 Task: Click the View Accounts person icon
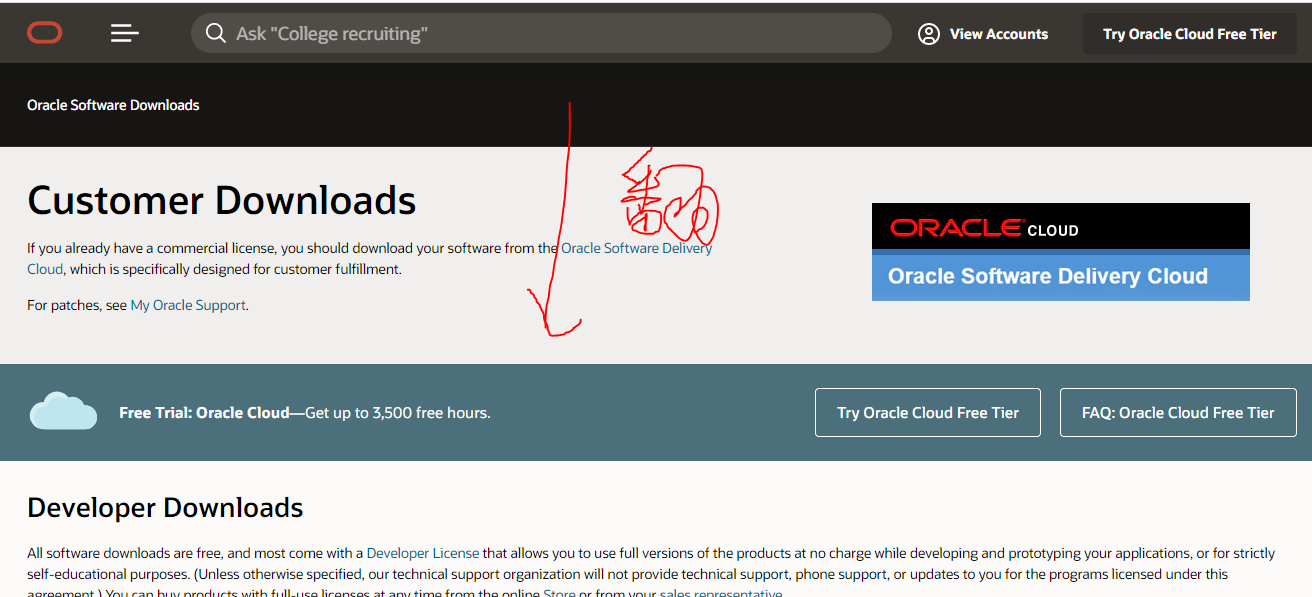click(x=928, y=33)
